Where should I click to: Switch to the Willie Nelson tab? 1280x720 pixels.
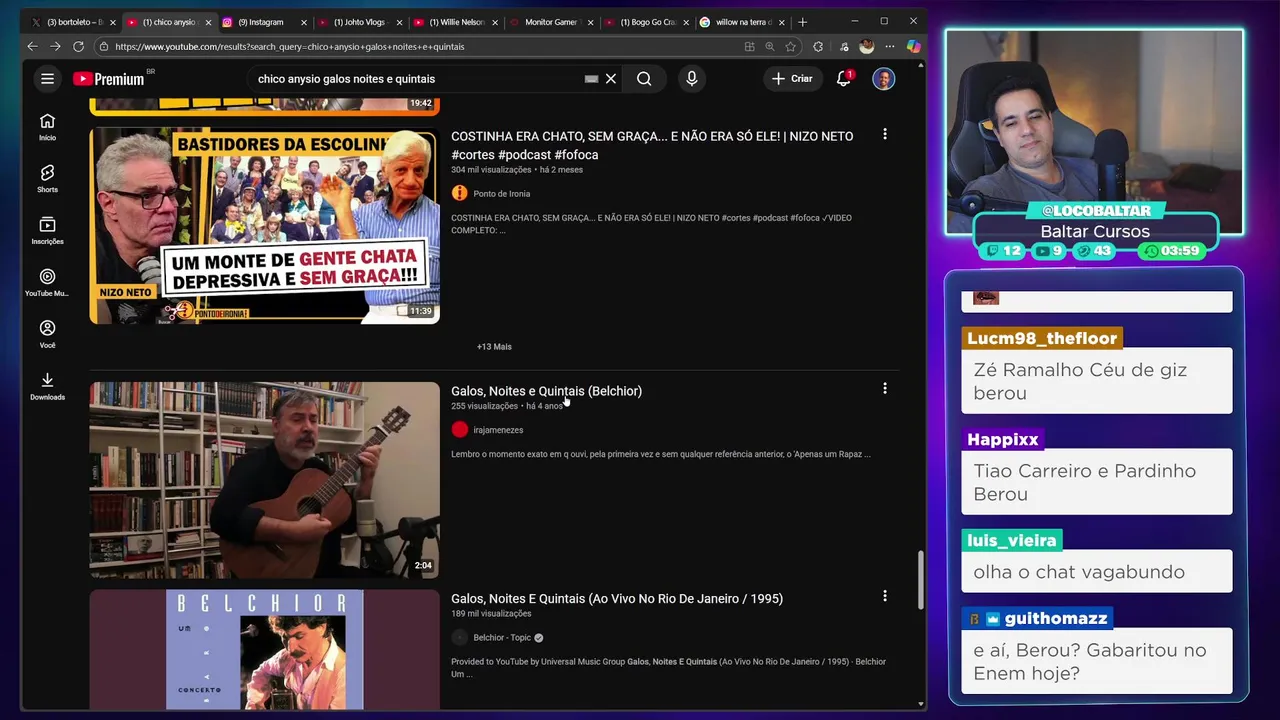point(455,22)
